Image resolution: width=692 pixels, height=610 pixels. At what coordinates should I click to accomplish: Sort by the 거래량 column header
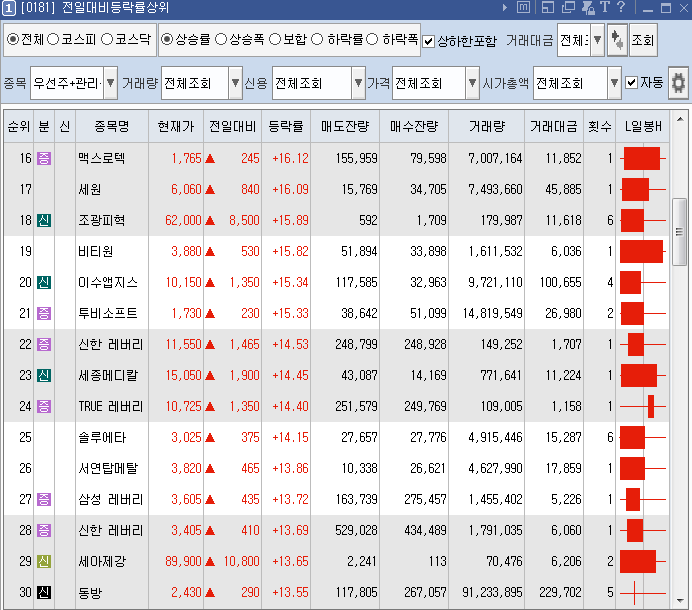point(487,127)
